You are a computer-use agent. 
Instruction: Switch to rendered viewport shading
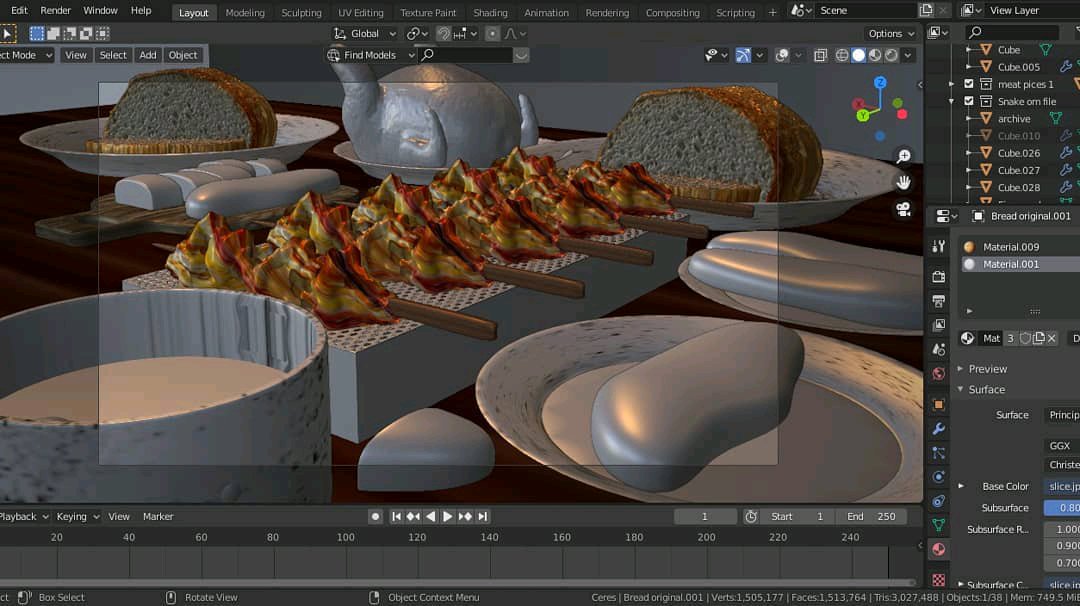coord(891,55)
